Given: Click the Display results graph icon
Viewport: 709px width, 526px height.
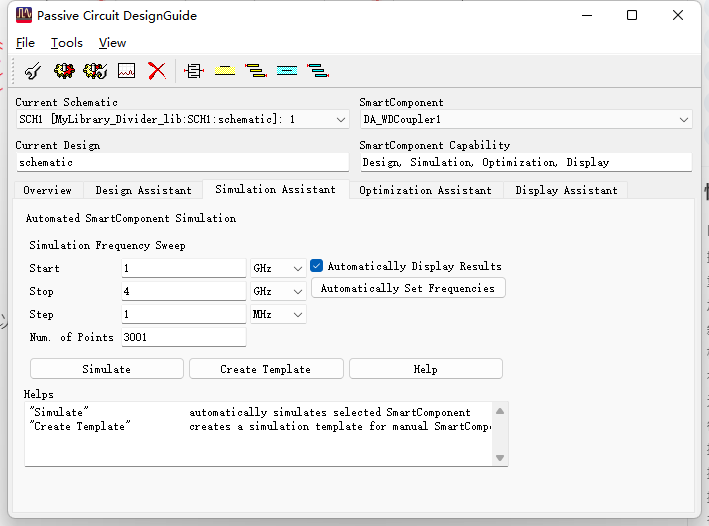Looking at the screenshot, I should (127, 71).
